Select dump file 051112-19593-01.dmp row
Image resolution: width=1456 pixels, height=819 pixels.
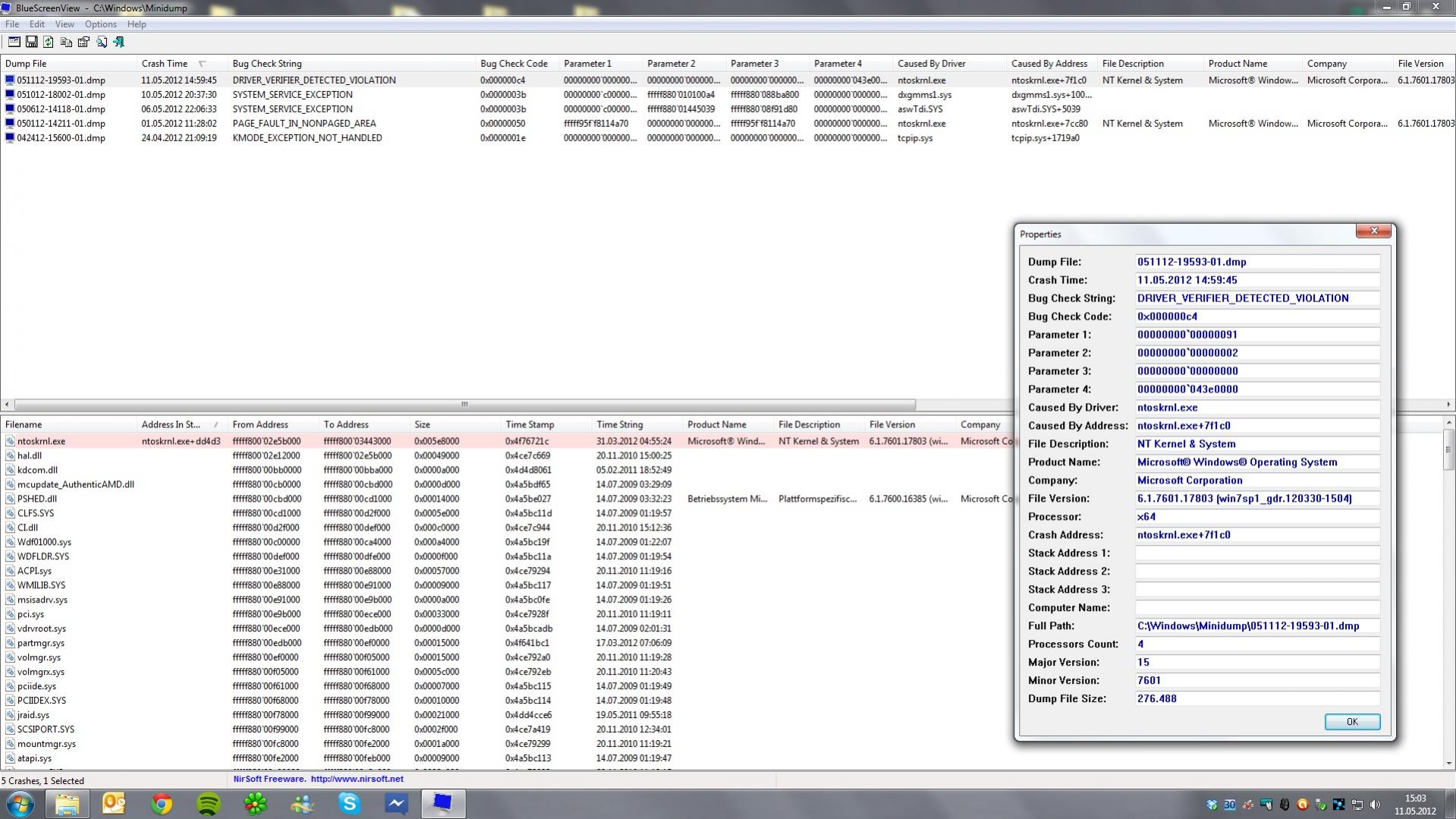point(728,80)
